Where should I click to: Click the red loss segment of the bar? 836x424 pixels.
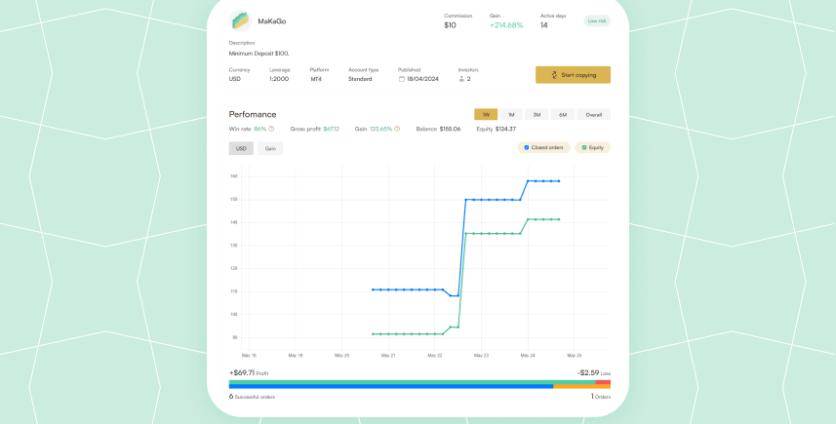(x=603, y=382)
